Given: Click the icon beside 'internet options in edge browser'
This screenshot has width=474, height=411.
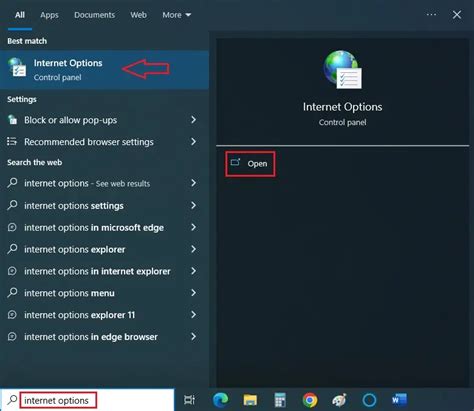Looking at the screenshot, I should click(12, 337).
